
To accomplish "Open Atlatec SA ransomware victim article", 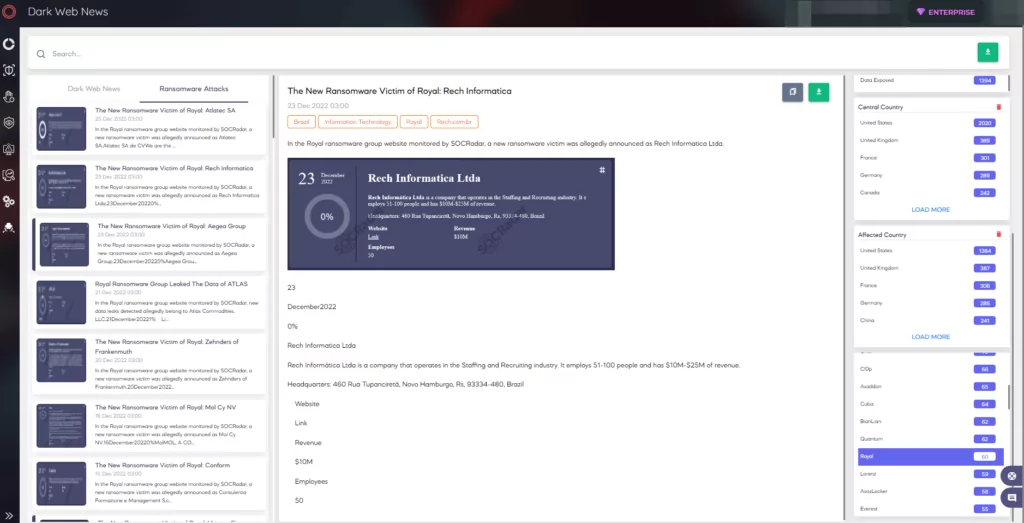I will coord(150,129).
